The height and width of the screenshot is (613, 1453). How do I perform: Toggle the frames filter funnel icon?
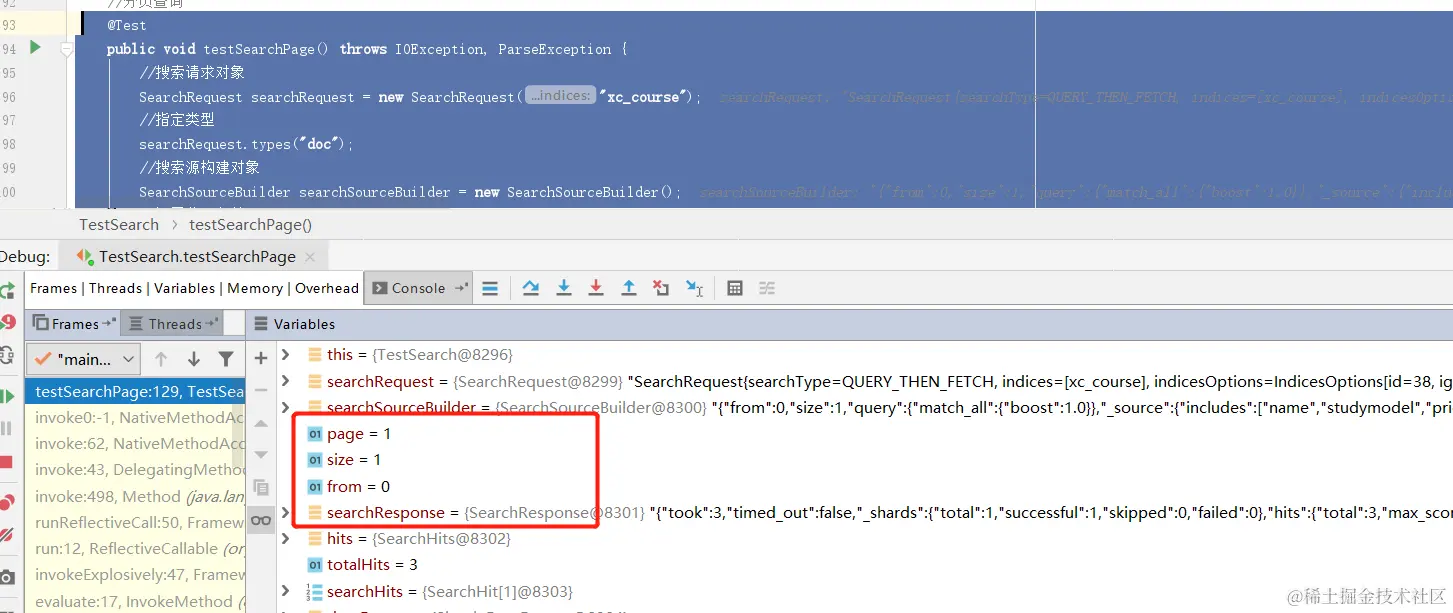[x=226, y=359]
